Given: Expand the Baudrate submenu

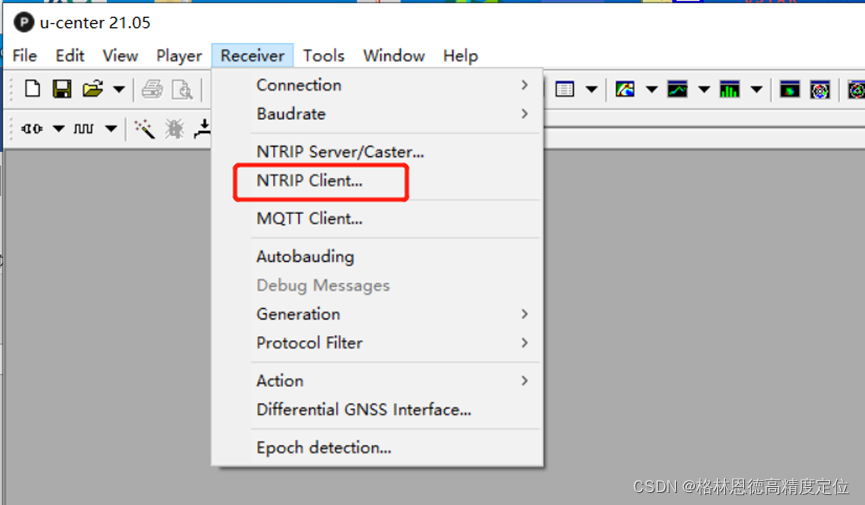Looking at the screenshot, I should [x=377, y=114].
